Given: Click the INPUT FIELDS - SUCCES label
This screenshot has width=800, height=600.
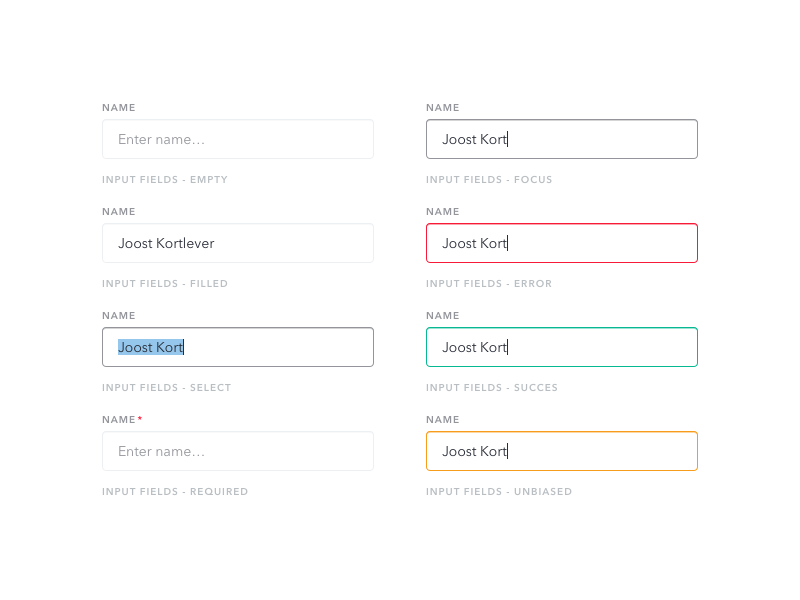Looking at the screenshot, I should tap(492, 387).
